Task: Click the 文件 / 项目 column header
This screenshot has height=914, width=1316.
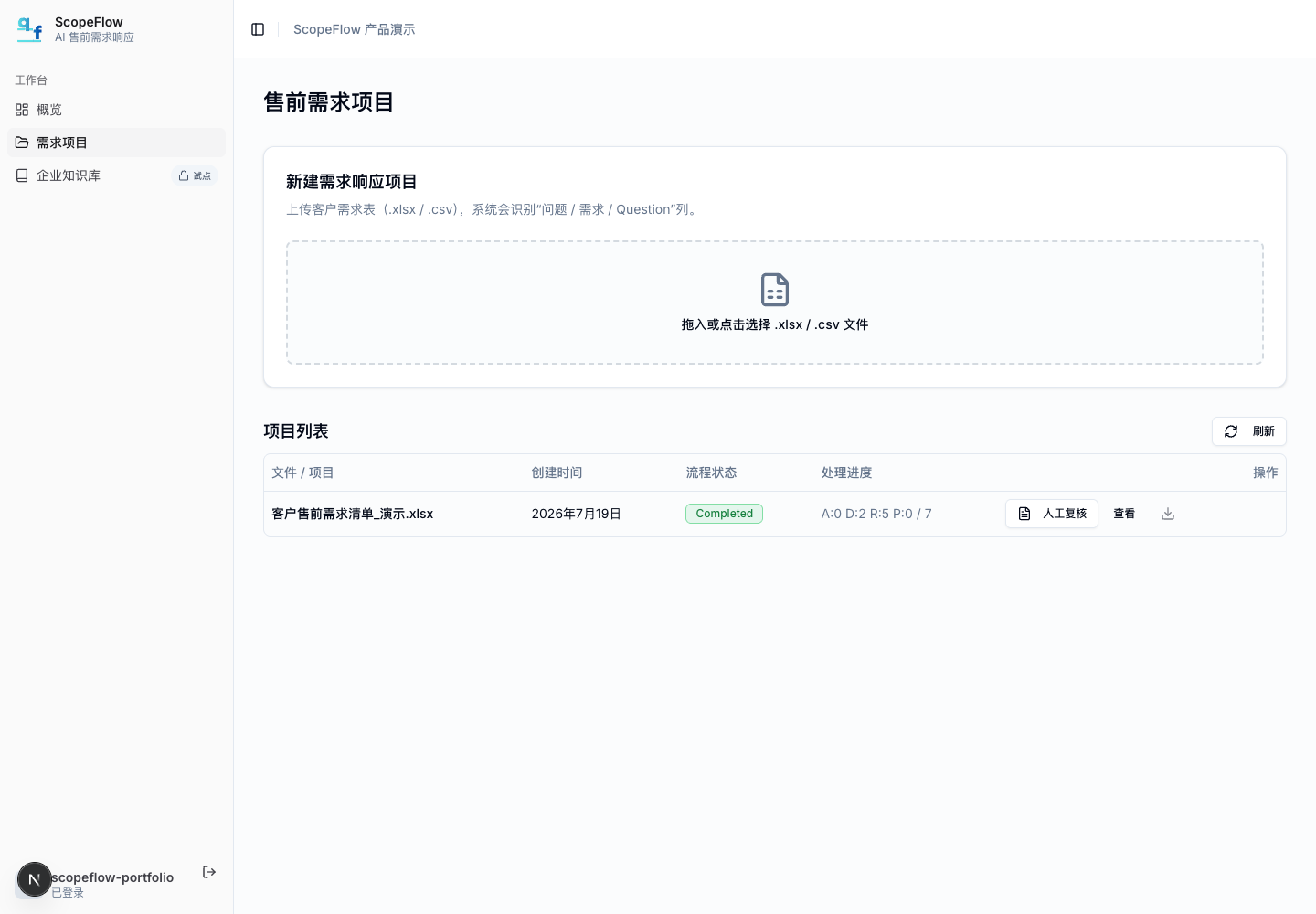Action: point(302,473)
